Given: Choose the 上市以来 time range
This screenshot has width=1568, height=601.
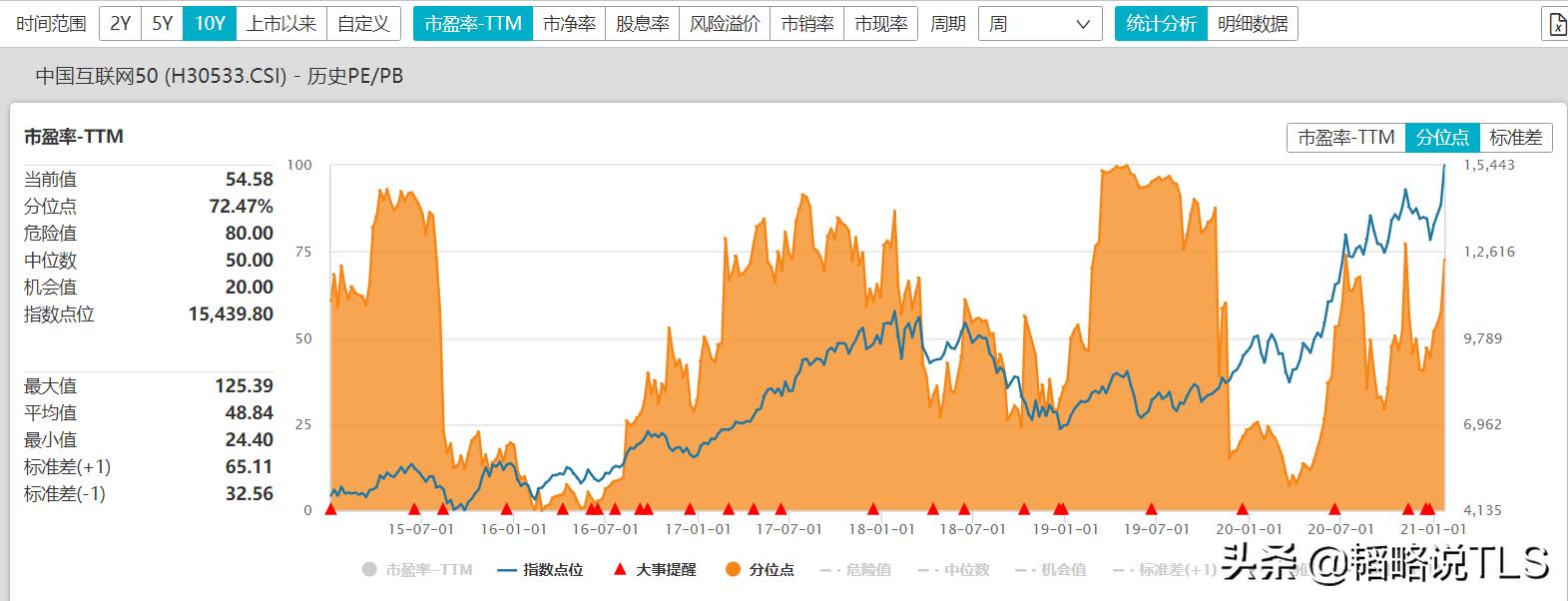Looking at the screenshot, I should click(281, 23).
